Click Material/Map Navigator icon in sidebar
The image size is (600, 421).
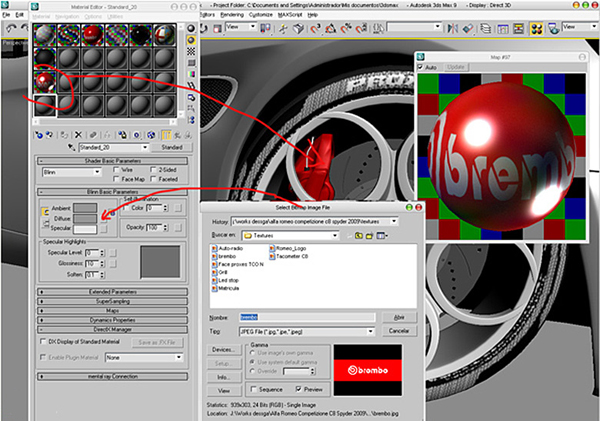click(x=191, y=120)
